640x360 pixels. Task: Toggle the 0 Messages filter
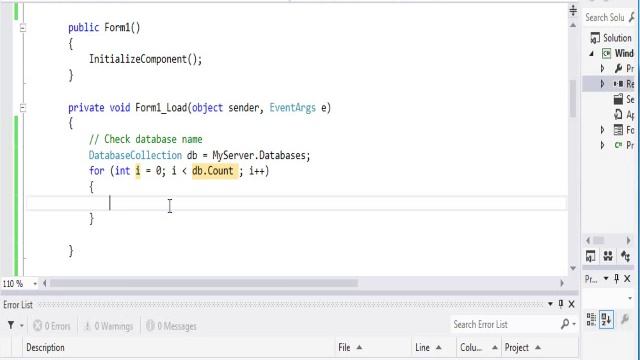[171, 326]
